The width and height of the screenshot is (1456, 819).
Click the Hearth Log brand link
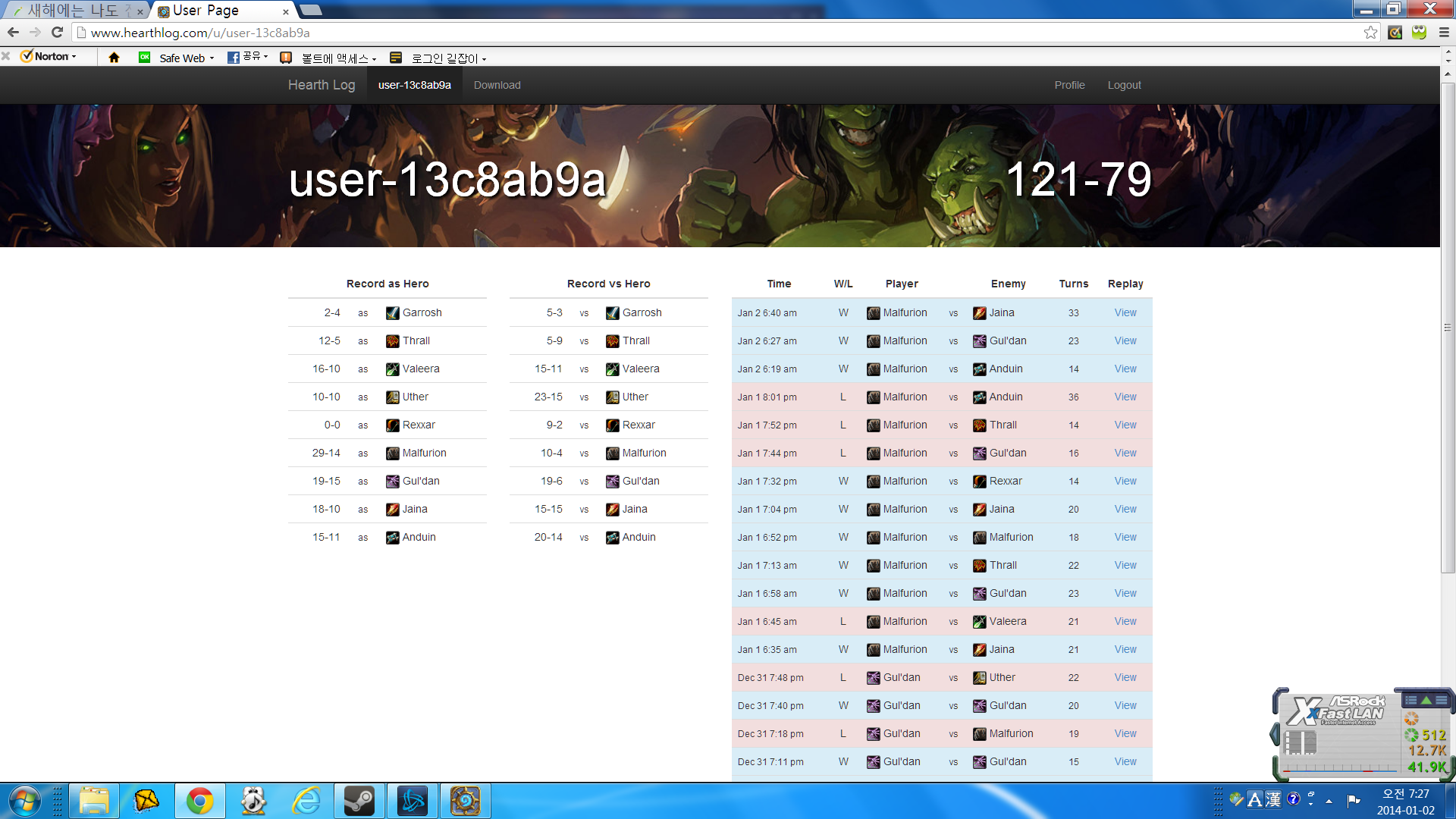tap(321, 85)
